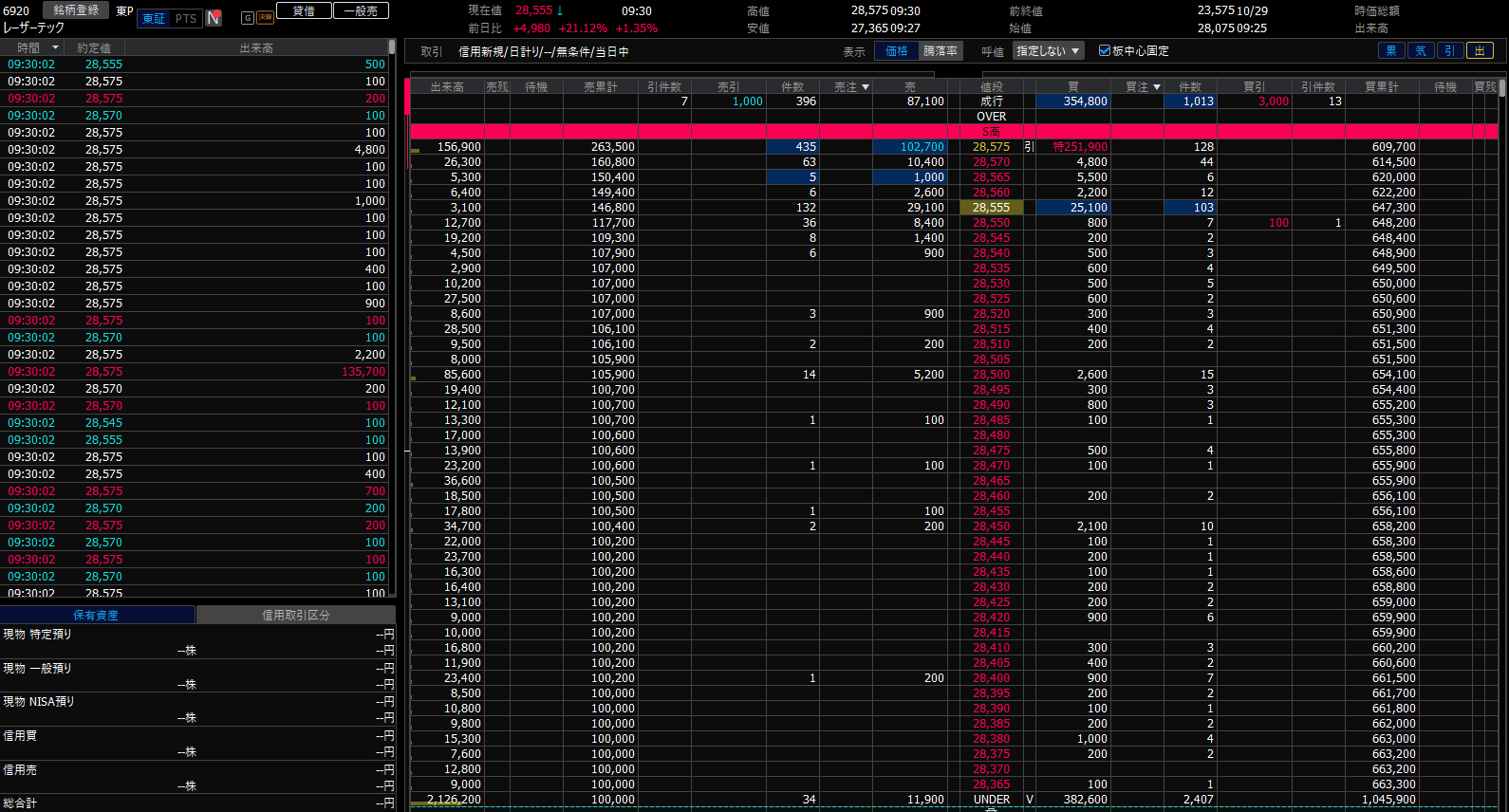
Task: Select the 保有資産 tab
Action: (x=96, y=616)
